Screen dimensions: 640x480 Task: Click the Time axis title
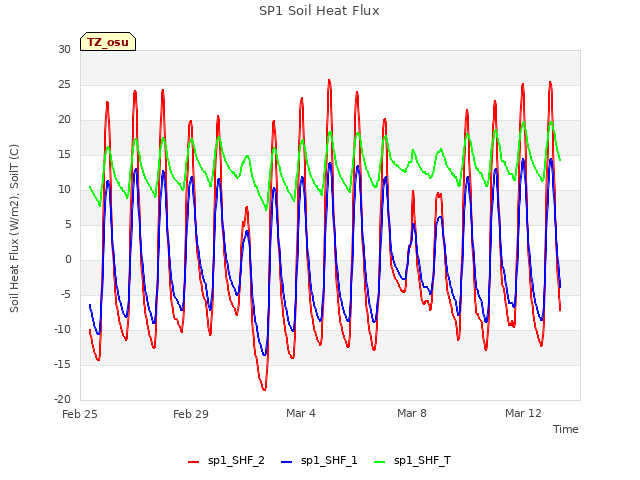pyautogui.click(x=566, y=429)
